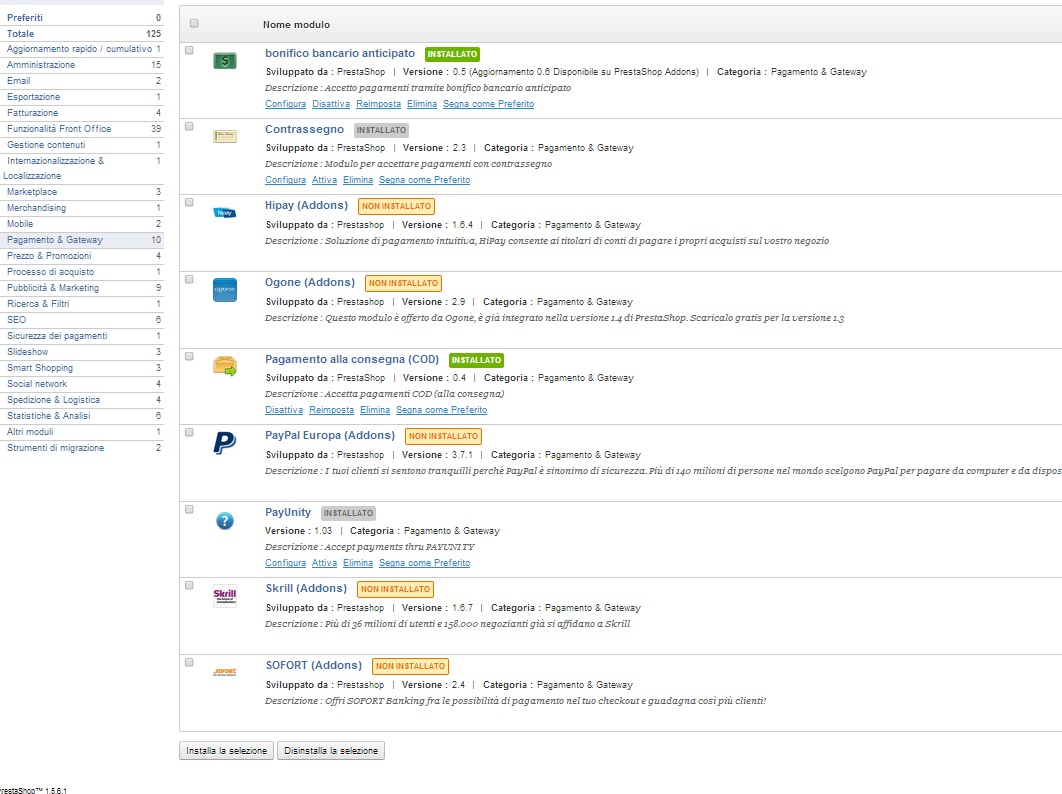Click the Hipay module logo icon
The width and height of the screenshot is (1062, 794).
225,213
